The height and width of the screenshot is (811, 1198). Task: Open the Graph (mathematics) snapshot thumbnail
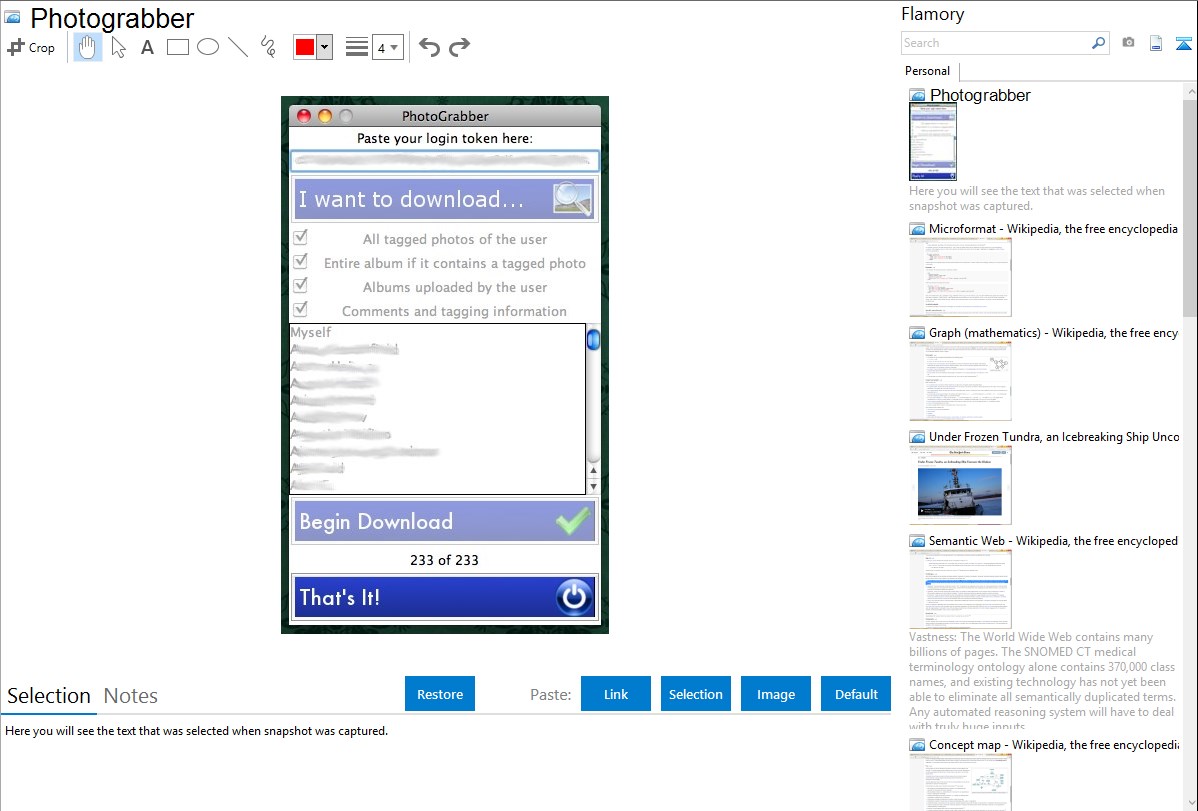[960, 381]
